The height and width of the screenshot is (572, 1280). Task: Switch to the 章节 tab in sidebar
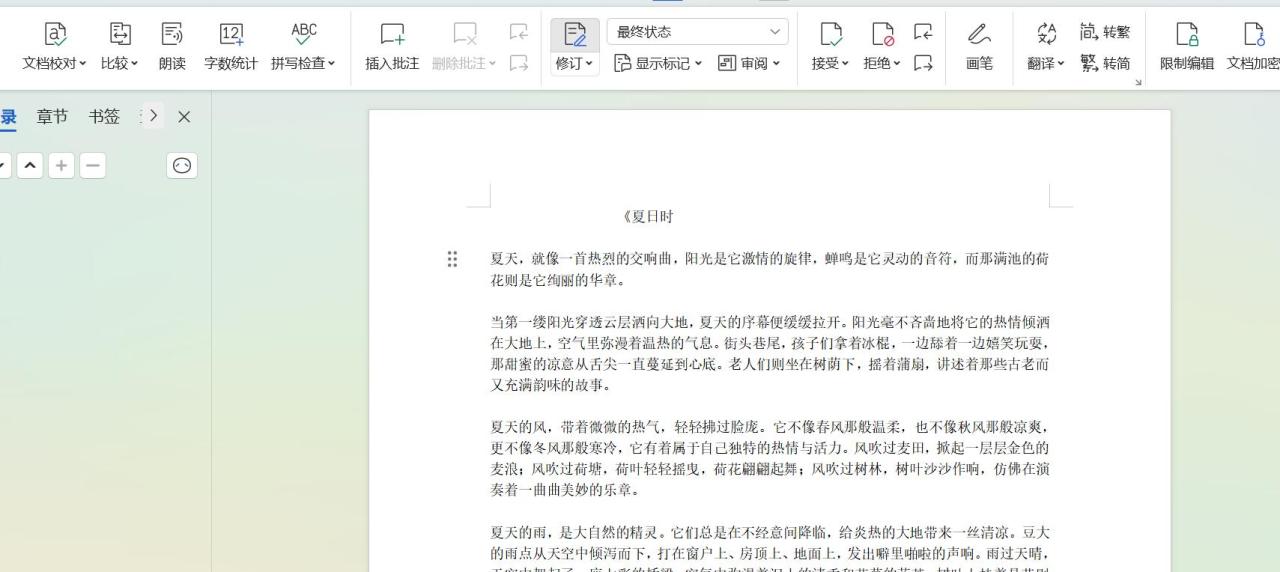click(x=52, y=117)
